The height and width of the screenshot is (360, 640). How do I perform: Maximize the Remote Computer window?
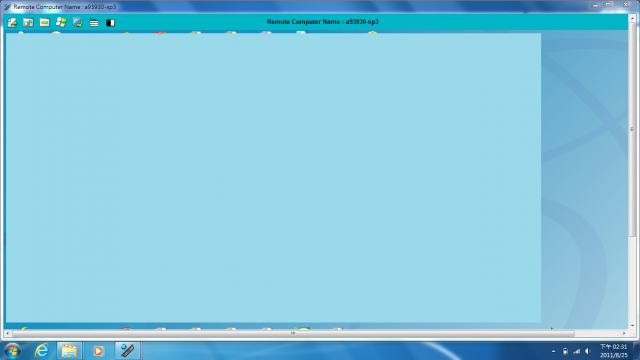tap(608, 5)
